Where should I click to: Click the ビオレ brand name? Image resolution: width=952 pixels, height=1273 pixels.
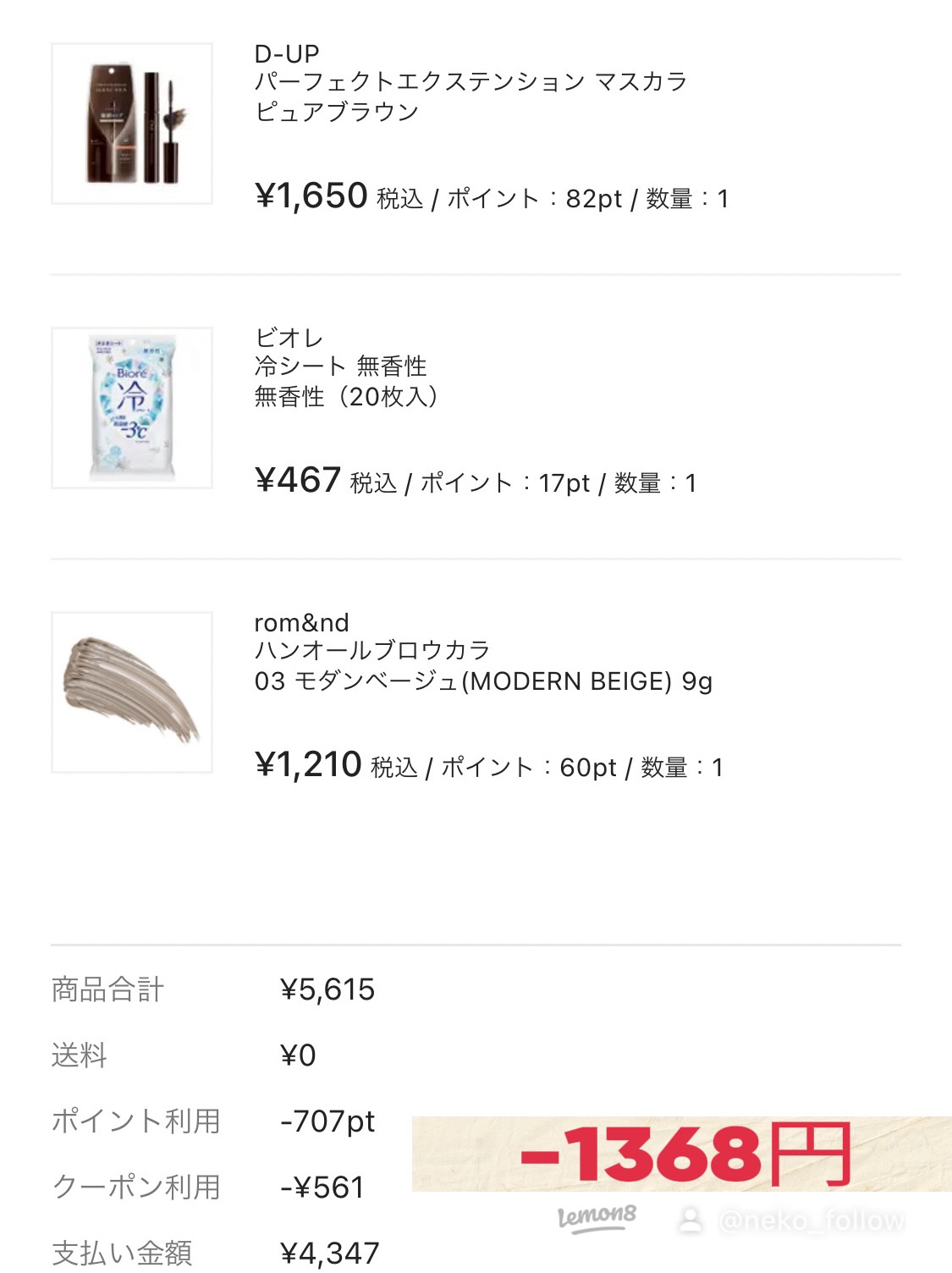(289, 339)
